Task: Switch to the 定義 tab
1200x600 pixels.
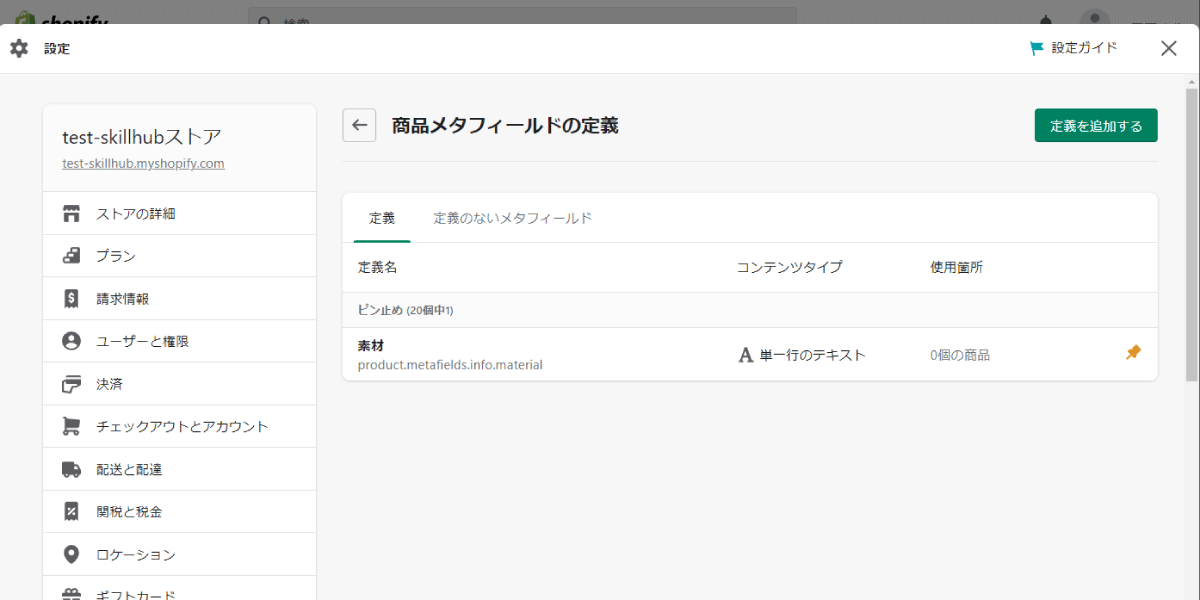Action: point(382,218)
